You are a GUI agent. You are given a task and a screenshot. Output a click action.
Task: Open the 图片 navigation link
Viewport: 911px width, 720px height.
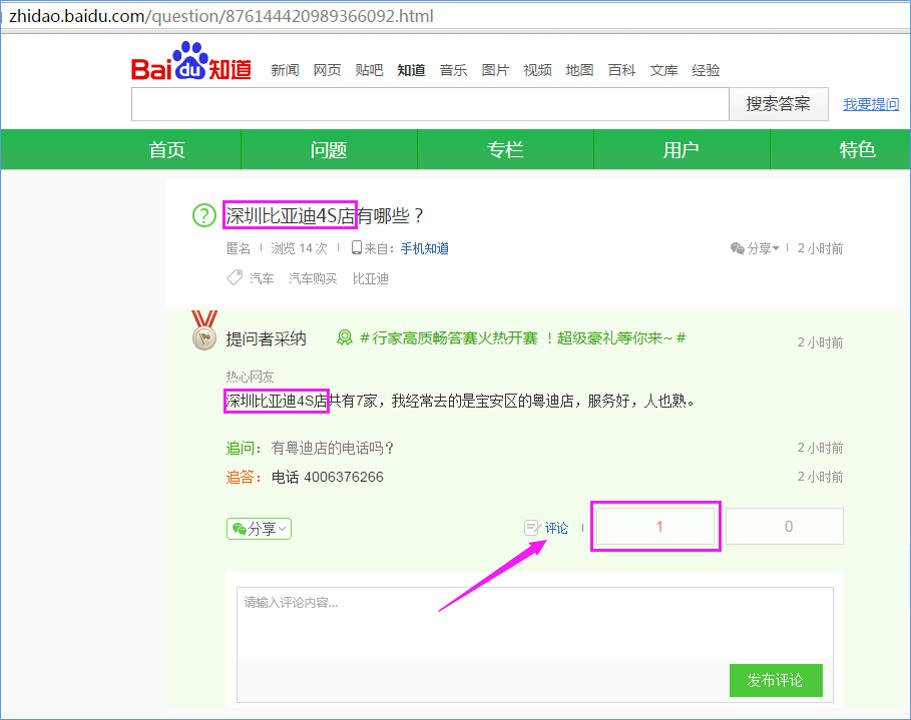click(495, 70)
